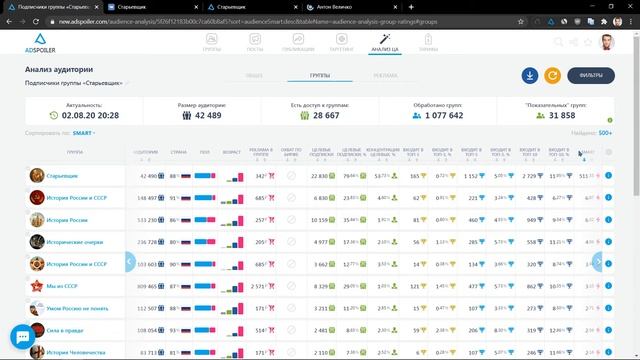Image resolution: width=640 pixels, height=360 pixels.
Task: Open the История России group link
Action: click(67, 220)
